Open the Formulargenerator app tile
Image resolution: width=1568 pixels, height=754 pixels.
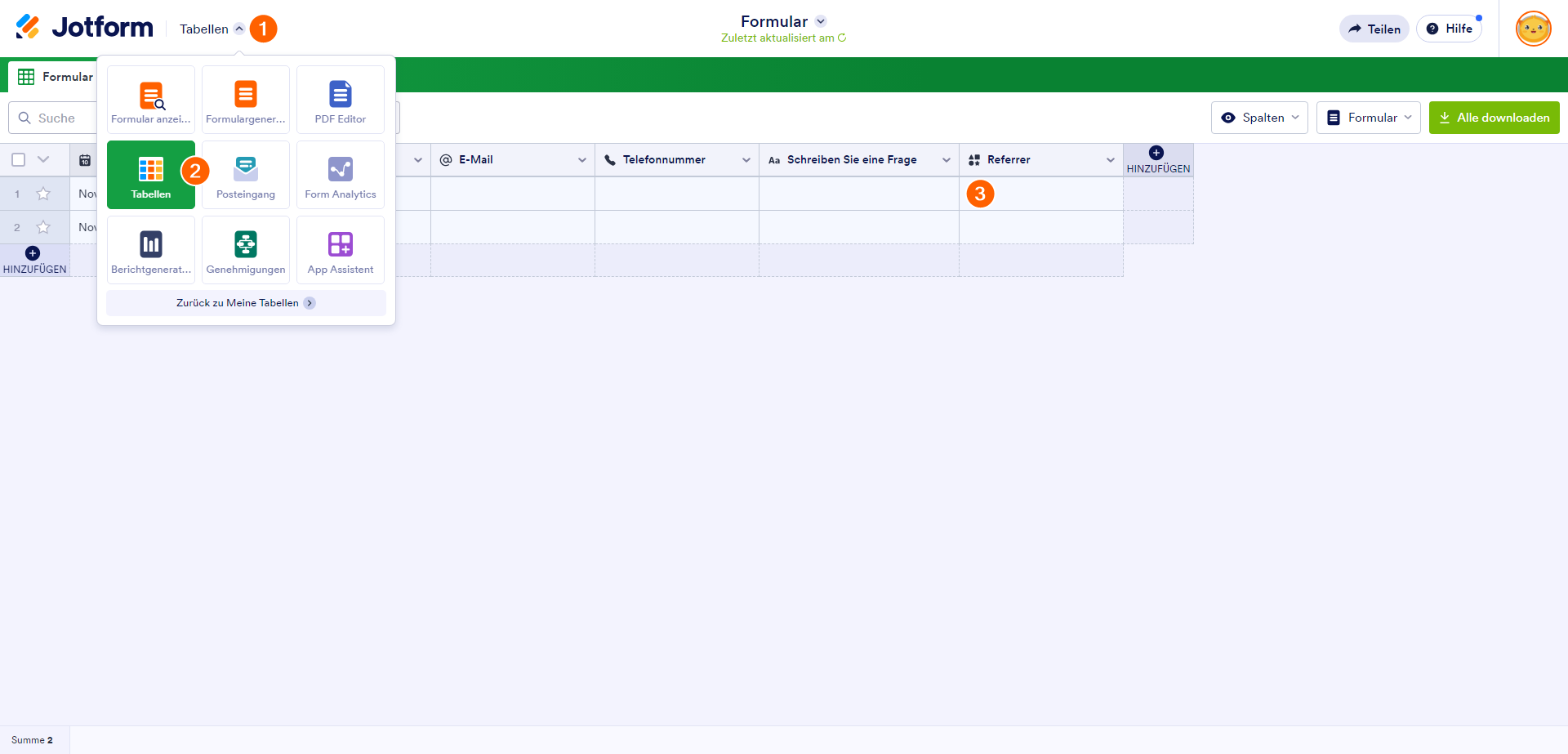tap(246, 100)
